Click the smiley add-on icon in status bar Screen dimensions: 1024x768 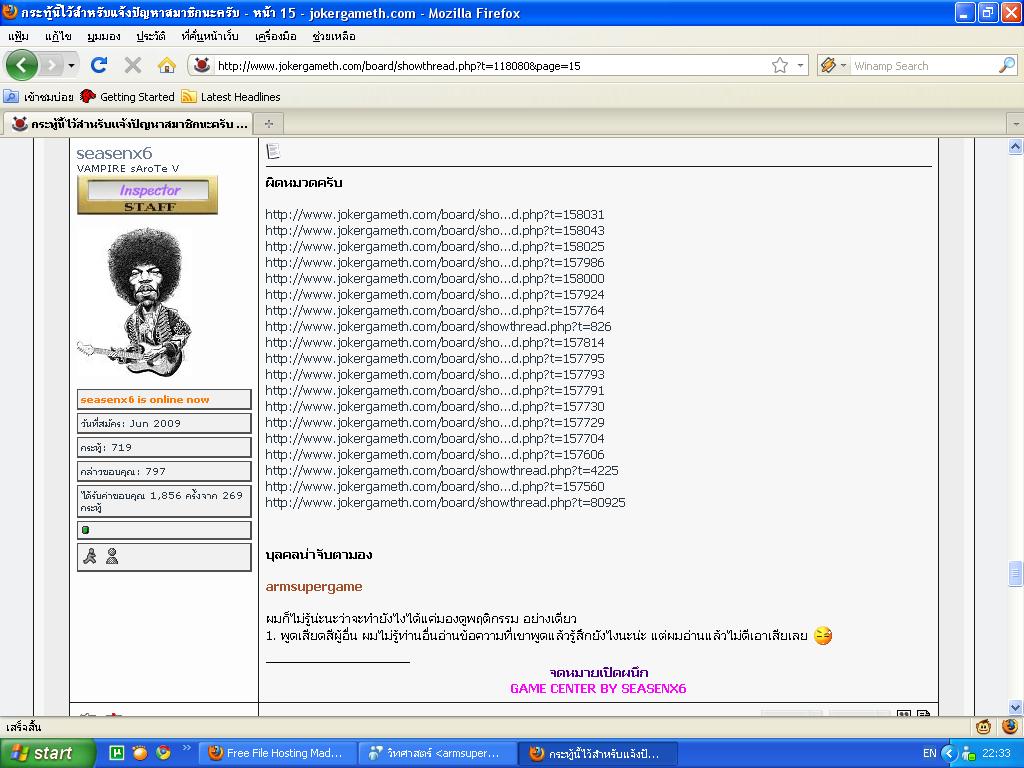tap(983, 726)
